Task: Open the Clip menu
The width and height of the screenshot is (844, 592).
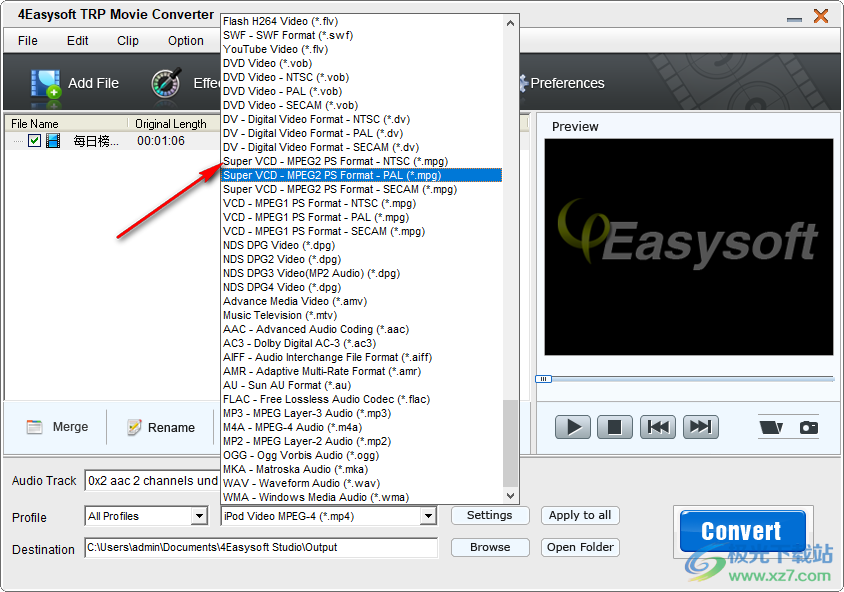Action: coord(128,41)
